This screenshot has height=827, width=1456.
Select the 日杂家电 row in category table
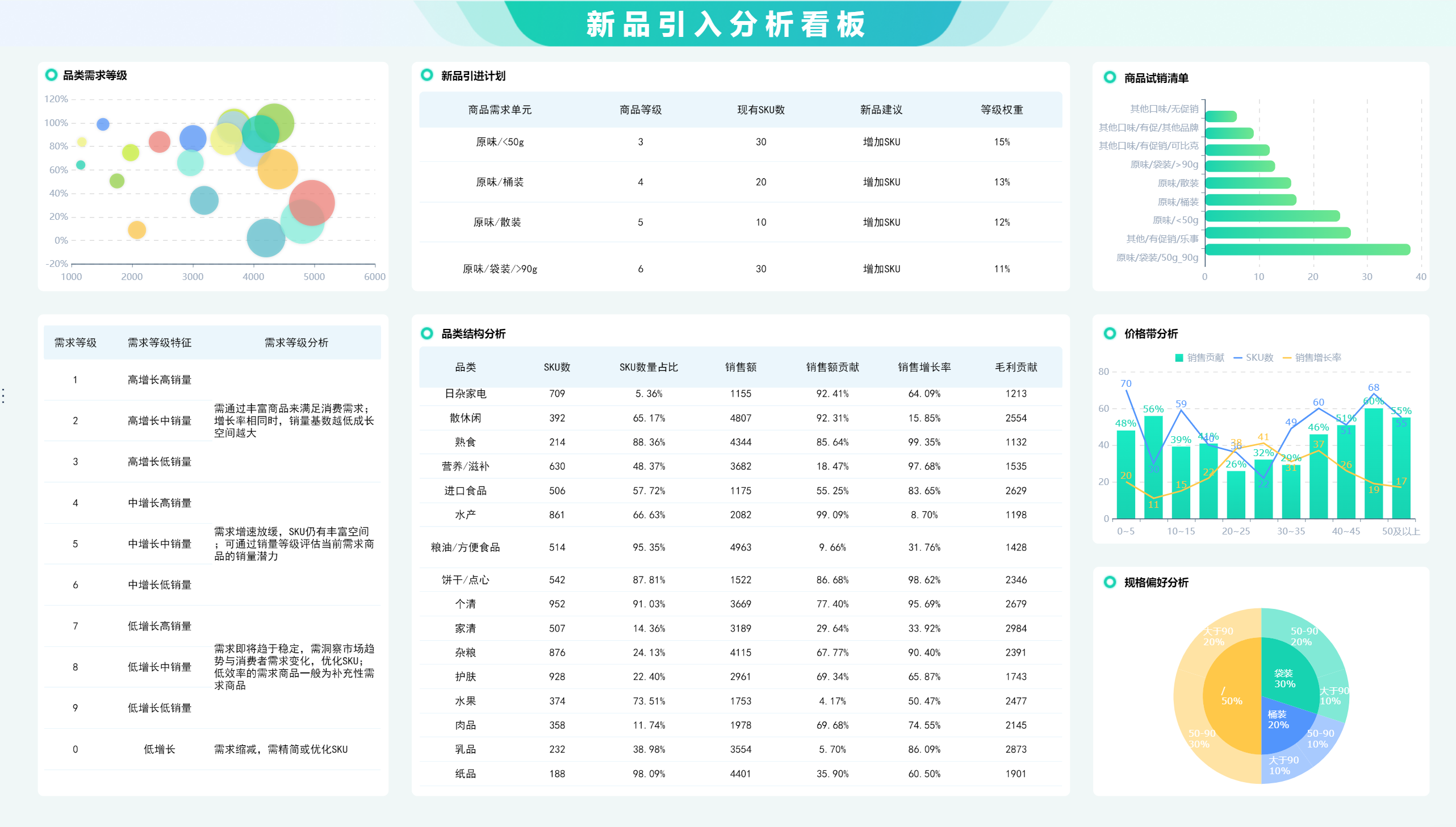[465, 394]
